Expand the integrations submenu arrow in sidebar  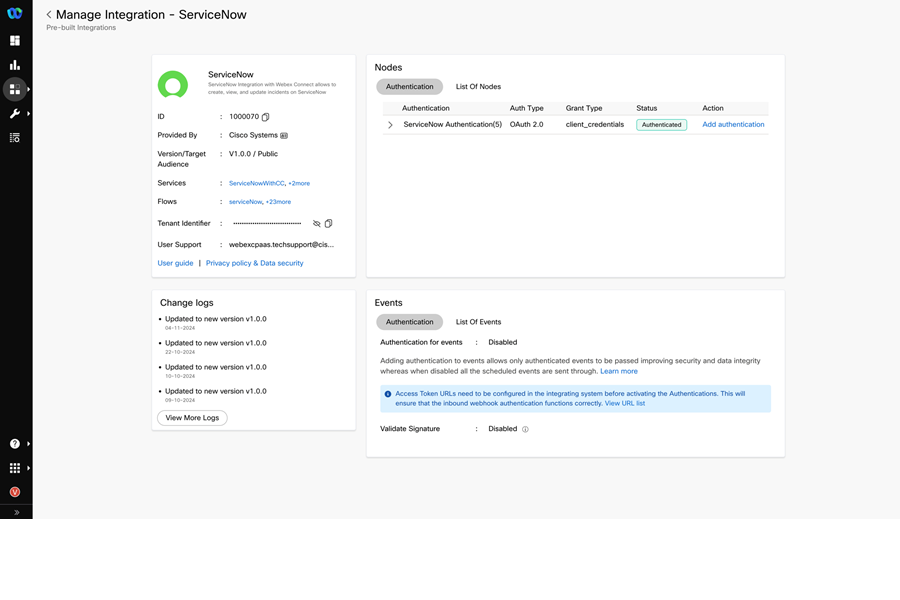(x=29, y=89)
